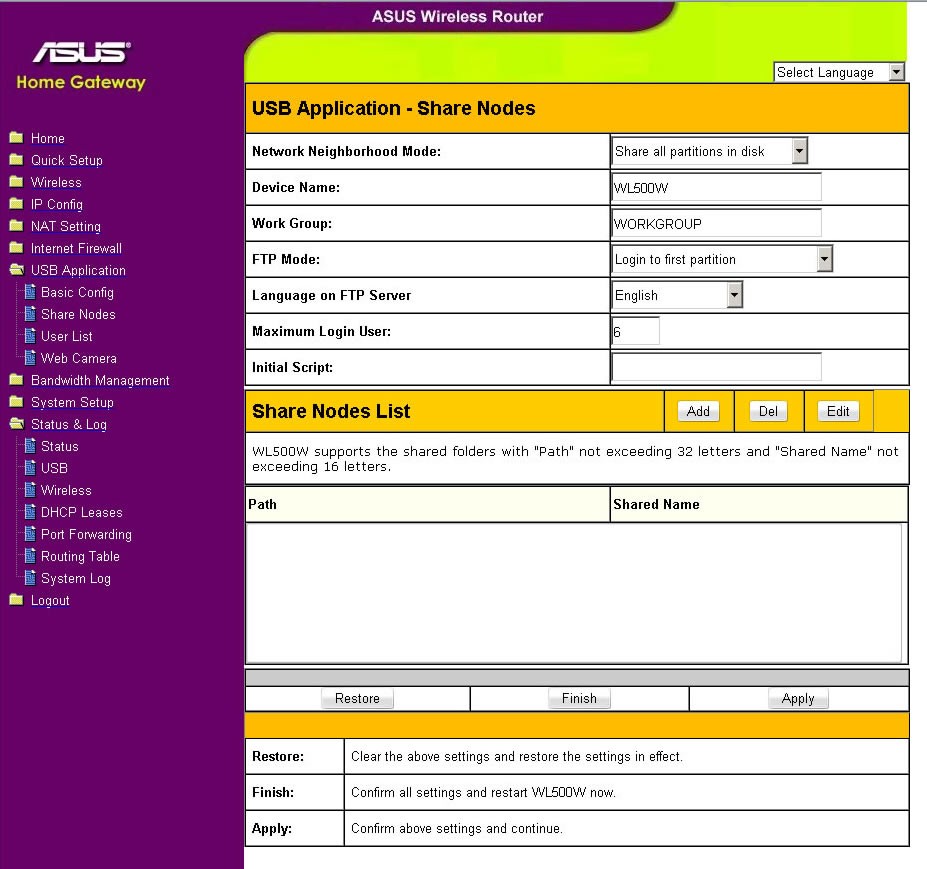Click the page icon beside Basic Config
Image resolution: width=927 pixels, height=869 pixels.
(30, 292)
